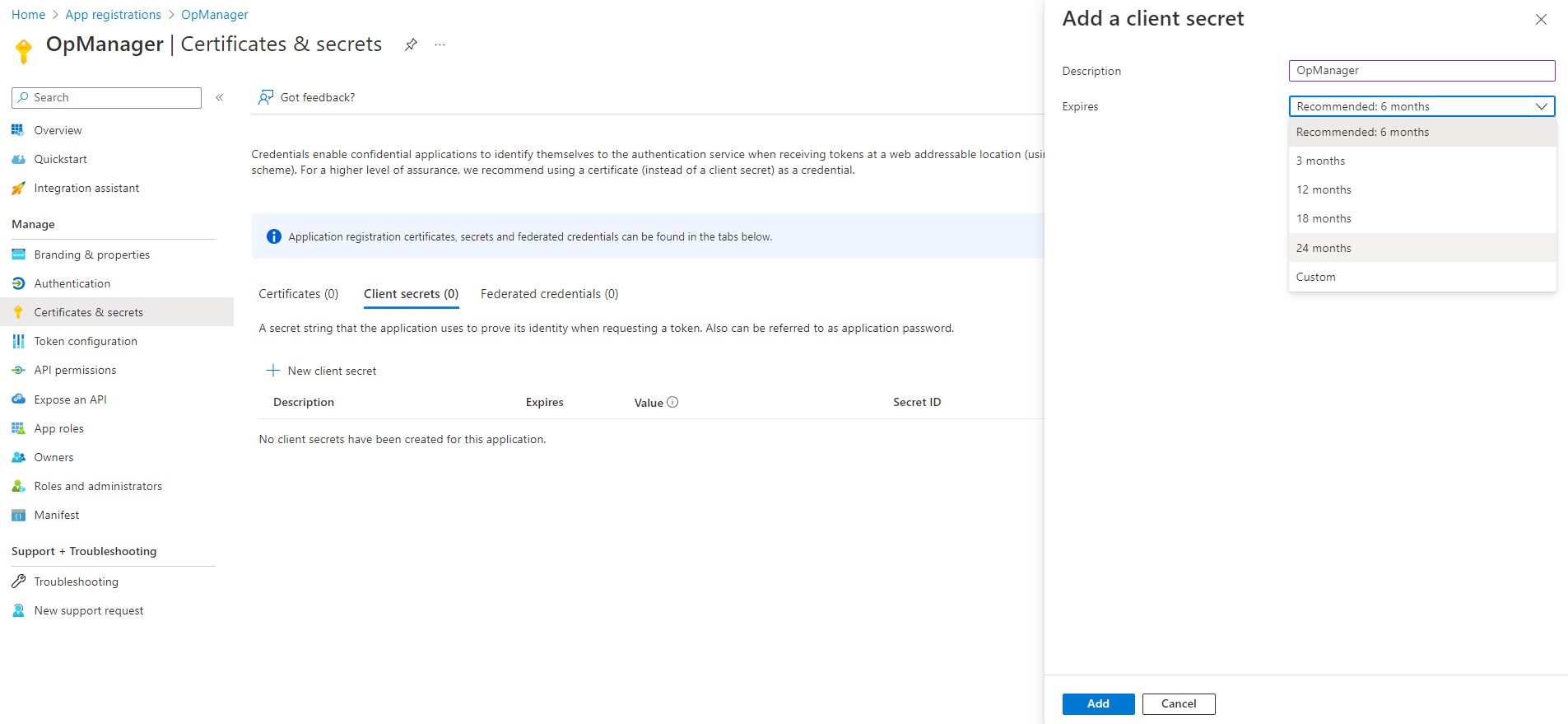Click the pin icon beside the page title
This screenshot has height=724, width=1568.
411,44
